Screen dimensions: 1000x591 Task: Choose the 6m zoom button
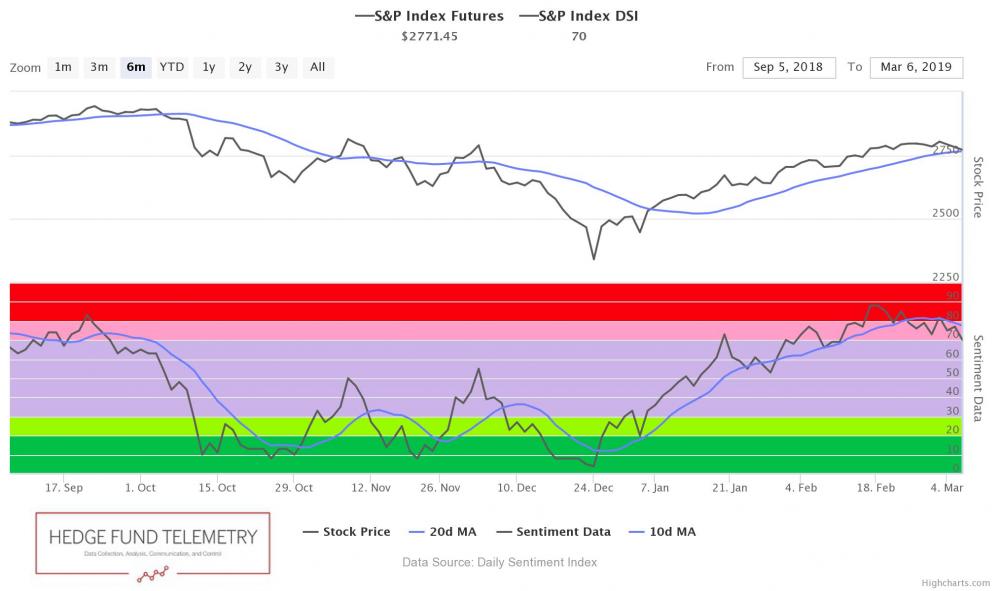[136, 67]
